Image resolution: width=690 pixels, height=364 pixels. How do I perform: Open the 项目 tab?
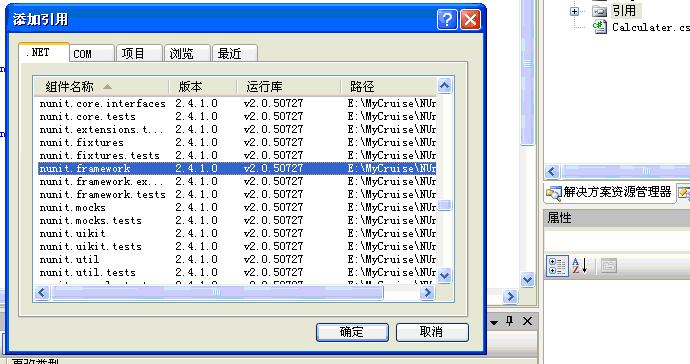coord(139,54)
